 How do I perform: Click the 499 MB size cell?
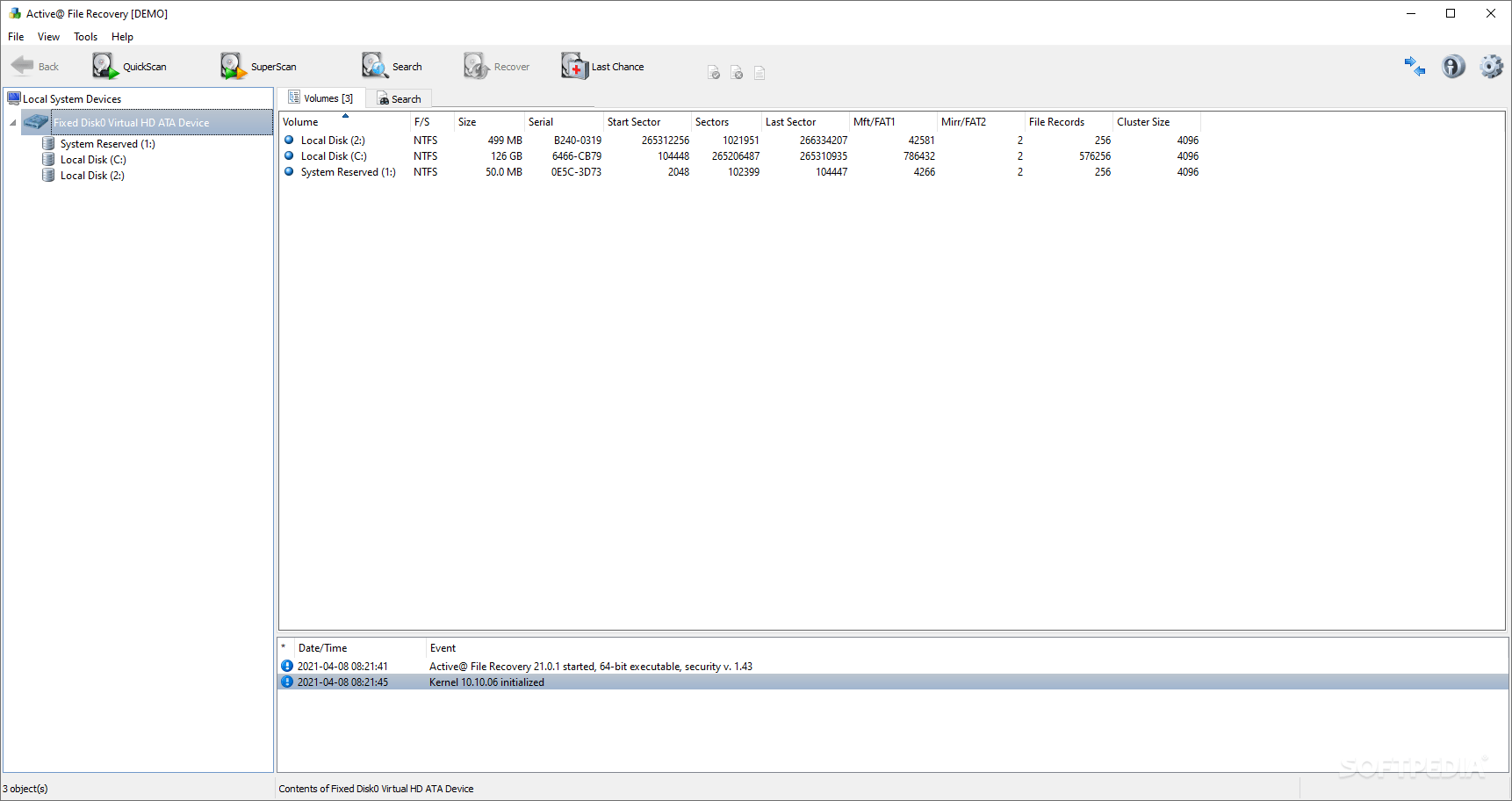pos(505,141)
